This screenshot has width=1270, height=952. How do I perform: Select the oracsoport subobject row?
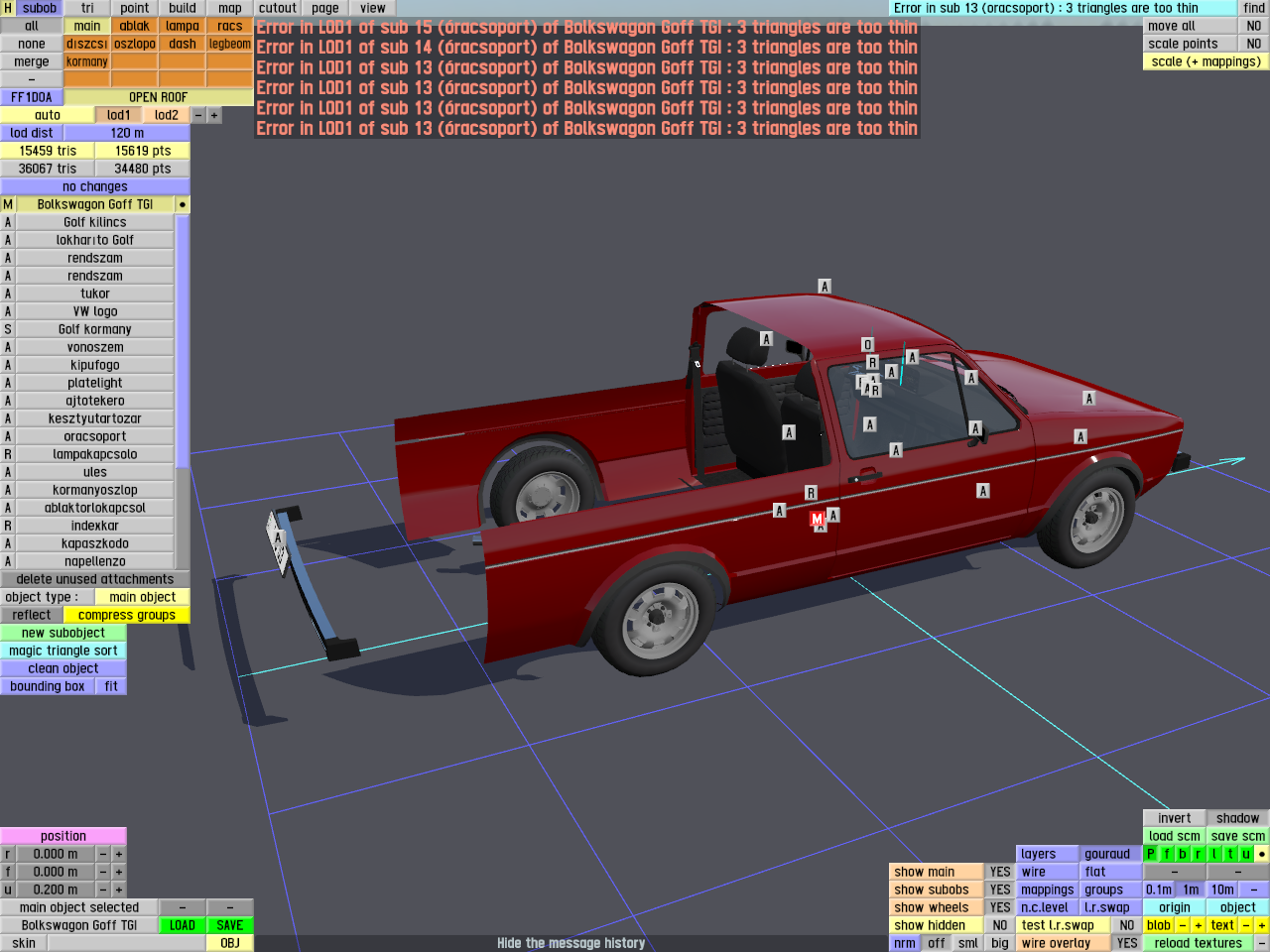coord(95,436)
